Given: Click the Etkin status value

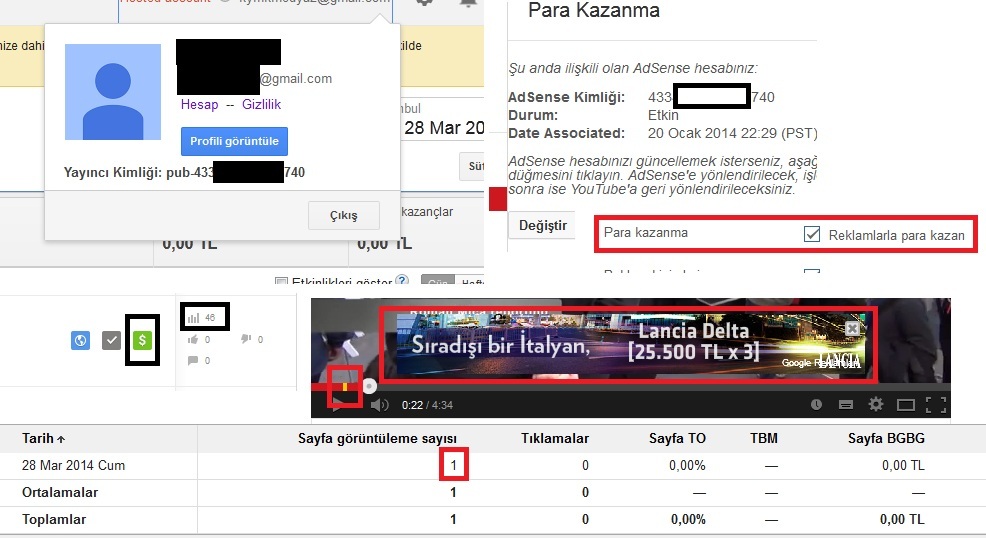Looking at the screenshot, I should pyautogui.click(x=663, y=115).
